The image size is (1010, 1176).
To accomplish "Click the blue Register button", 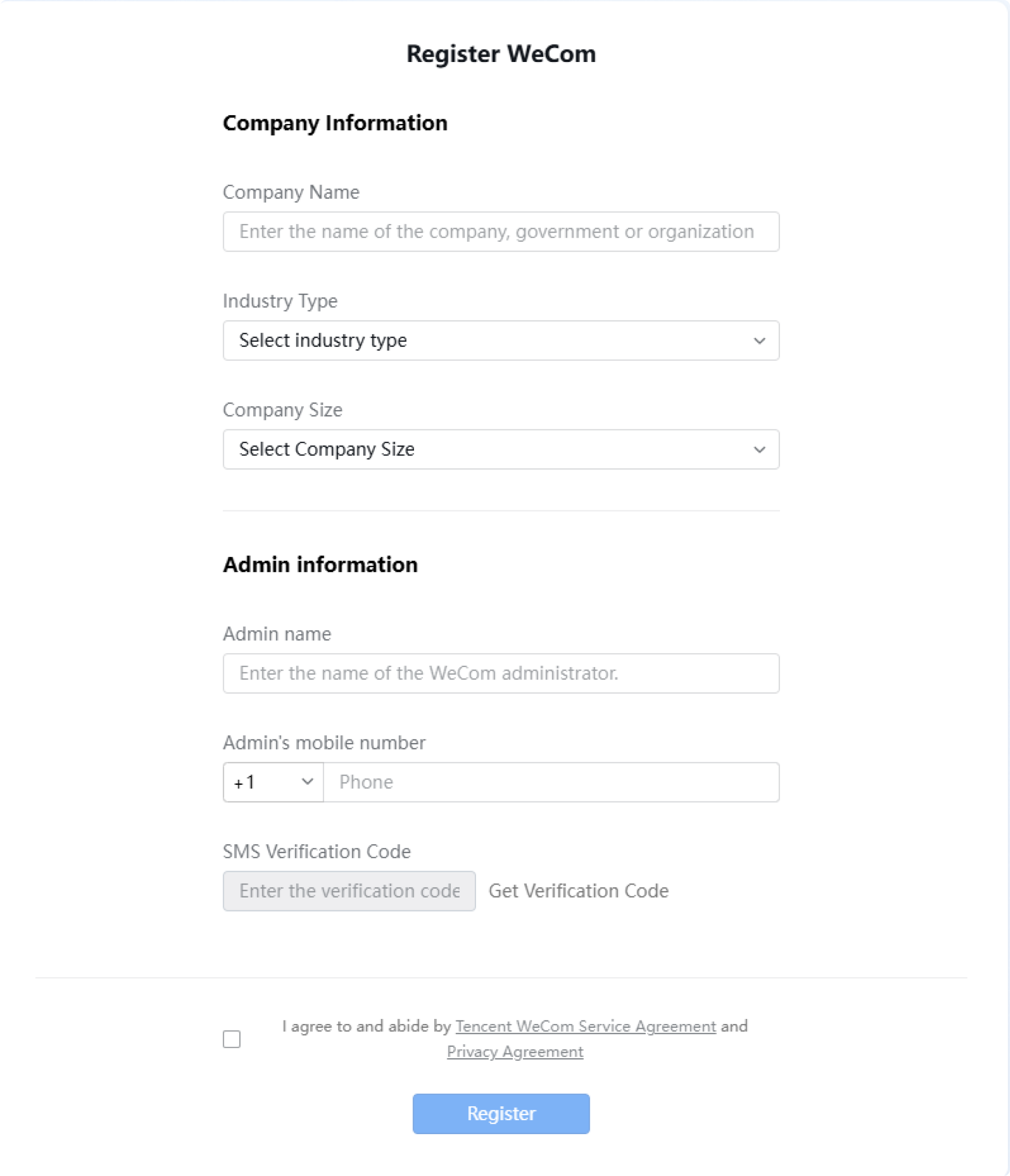I will pos(501,1113).
